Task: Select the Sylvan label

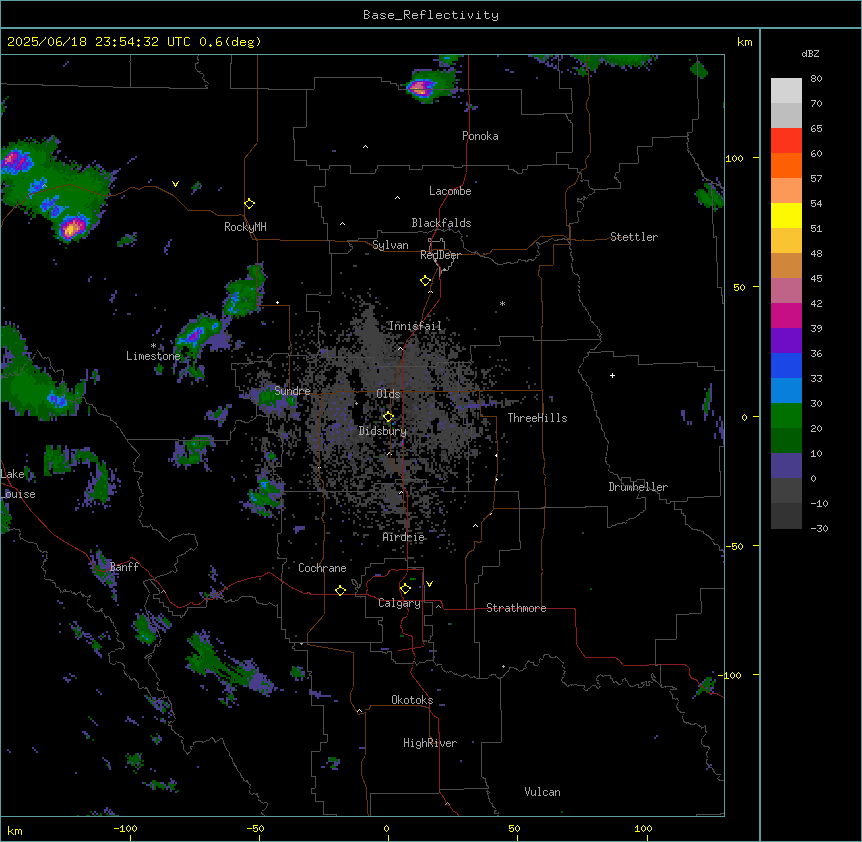Action: click(390, 245)
